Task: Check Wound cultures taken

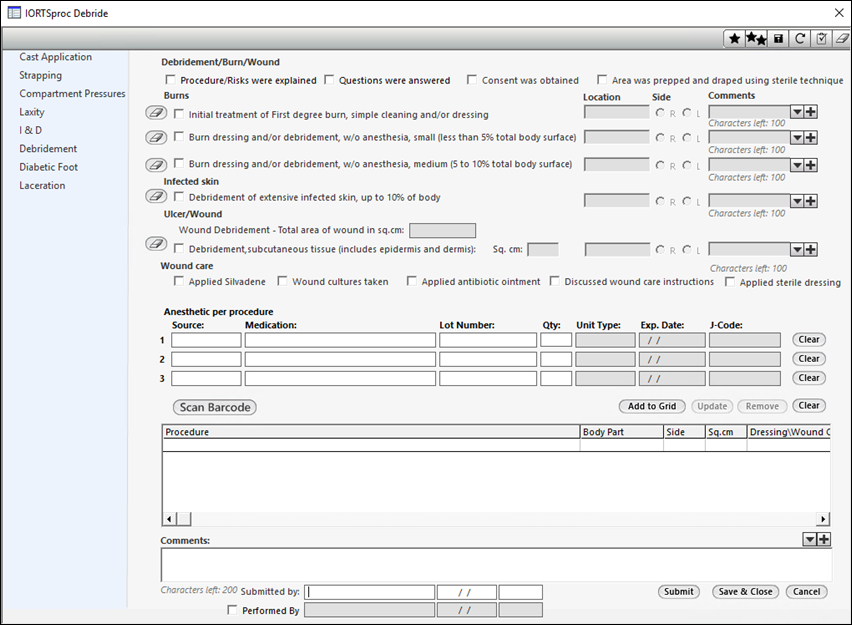Action: pos(282,281)
